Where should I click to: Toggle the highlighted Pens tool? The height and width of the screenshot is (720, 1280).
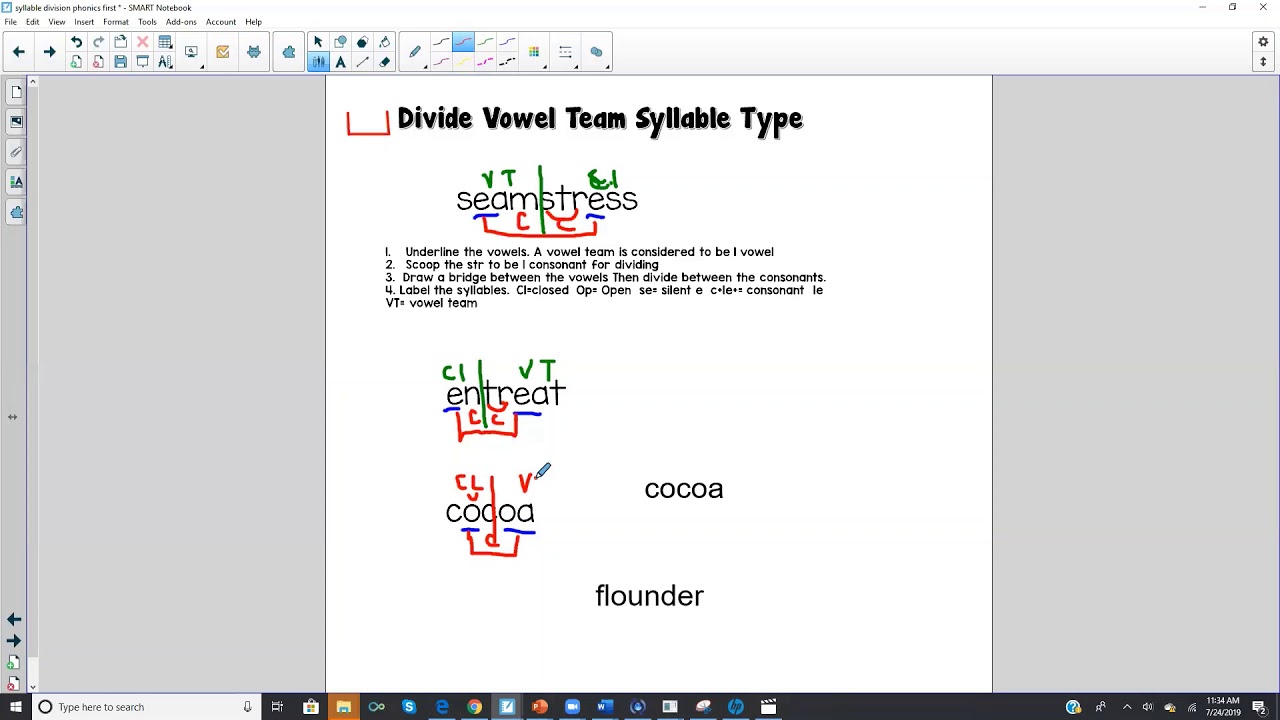(318, 62)
